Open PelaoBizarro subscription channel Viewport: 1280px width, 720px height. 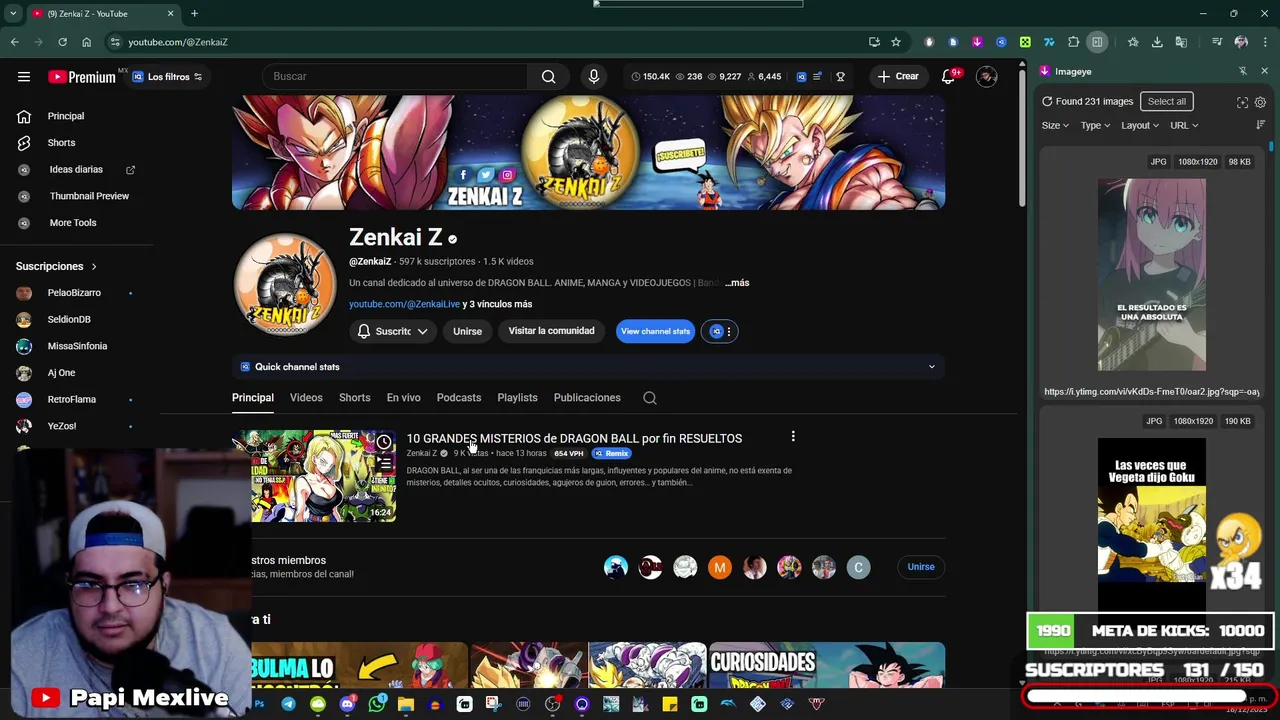pyautogui.click(x=74, y=293)
